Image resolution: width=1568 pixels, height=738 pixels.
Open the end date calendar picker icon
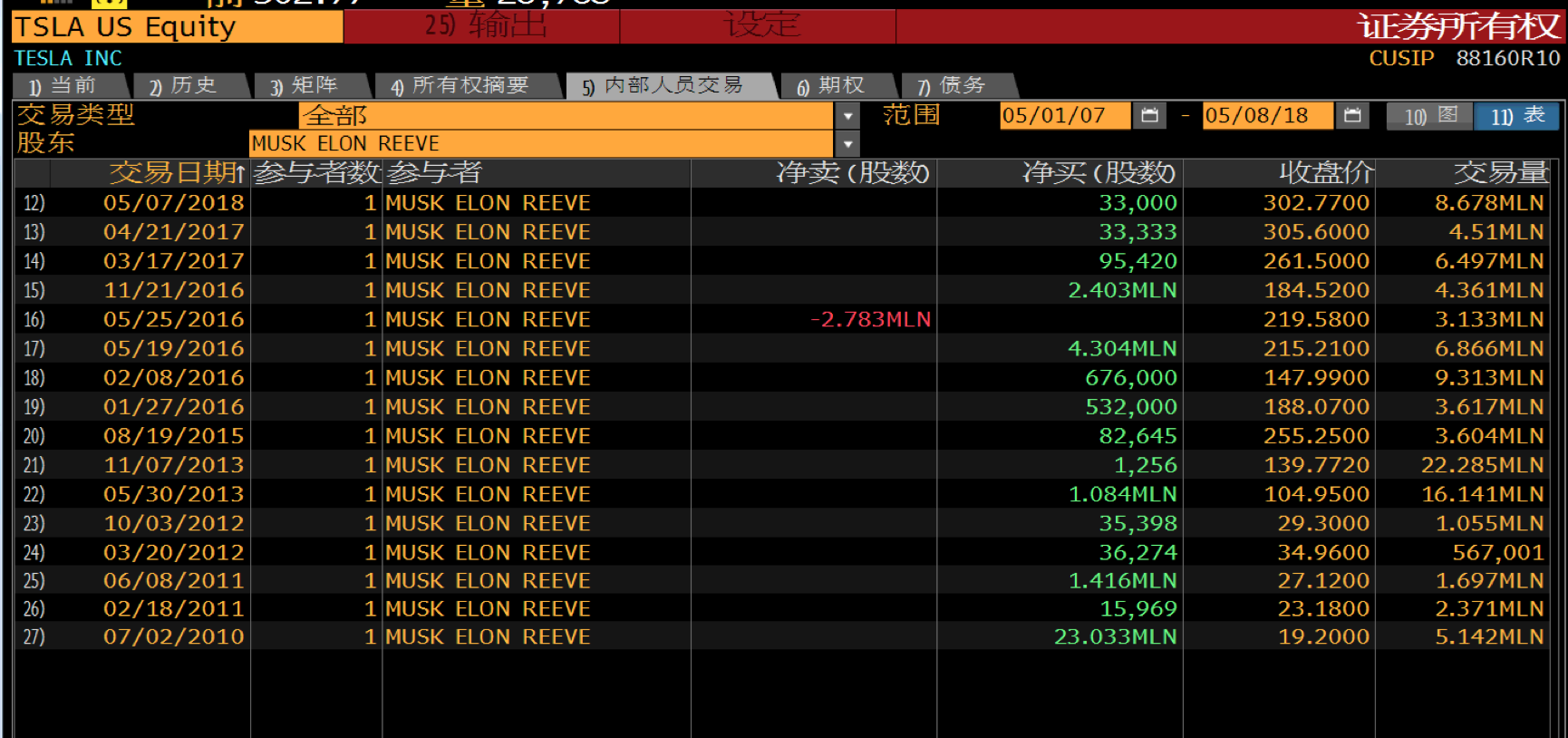click(1352, 115)
